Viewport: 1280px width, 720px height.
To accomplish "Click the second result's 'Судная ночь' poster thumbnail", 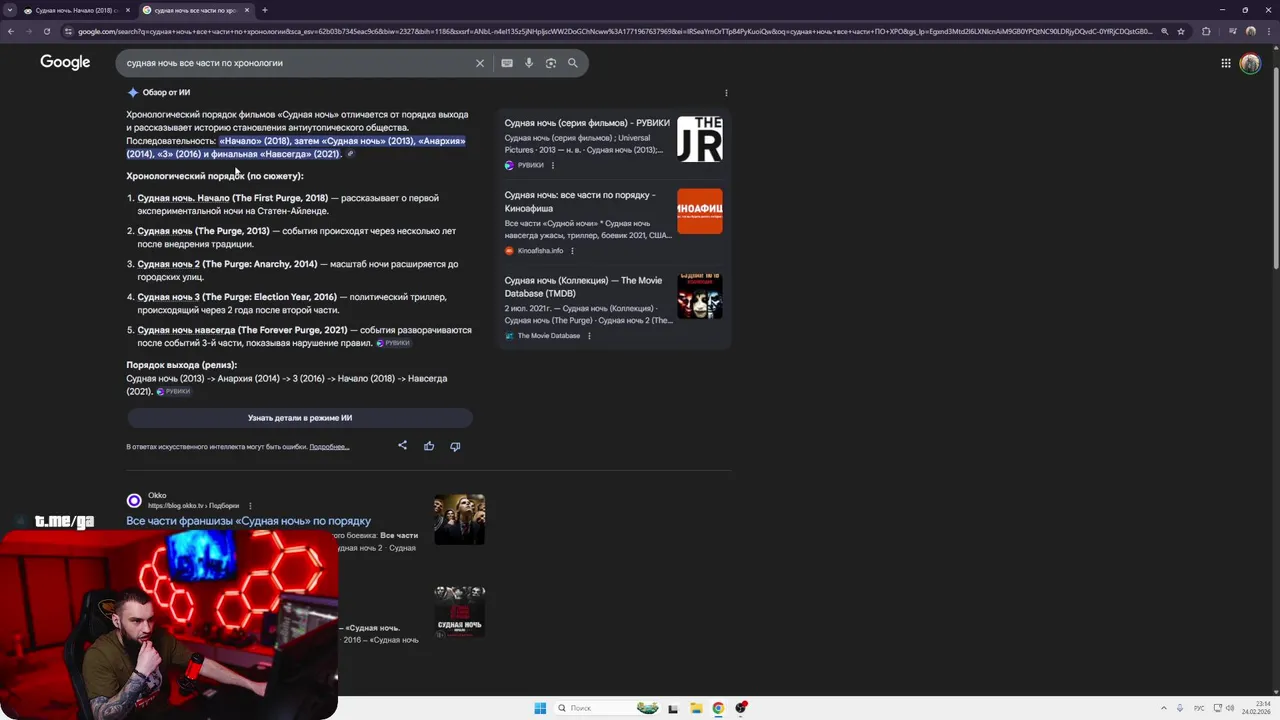I will pos(459,612).
